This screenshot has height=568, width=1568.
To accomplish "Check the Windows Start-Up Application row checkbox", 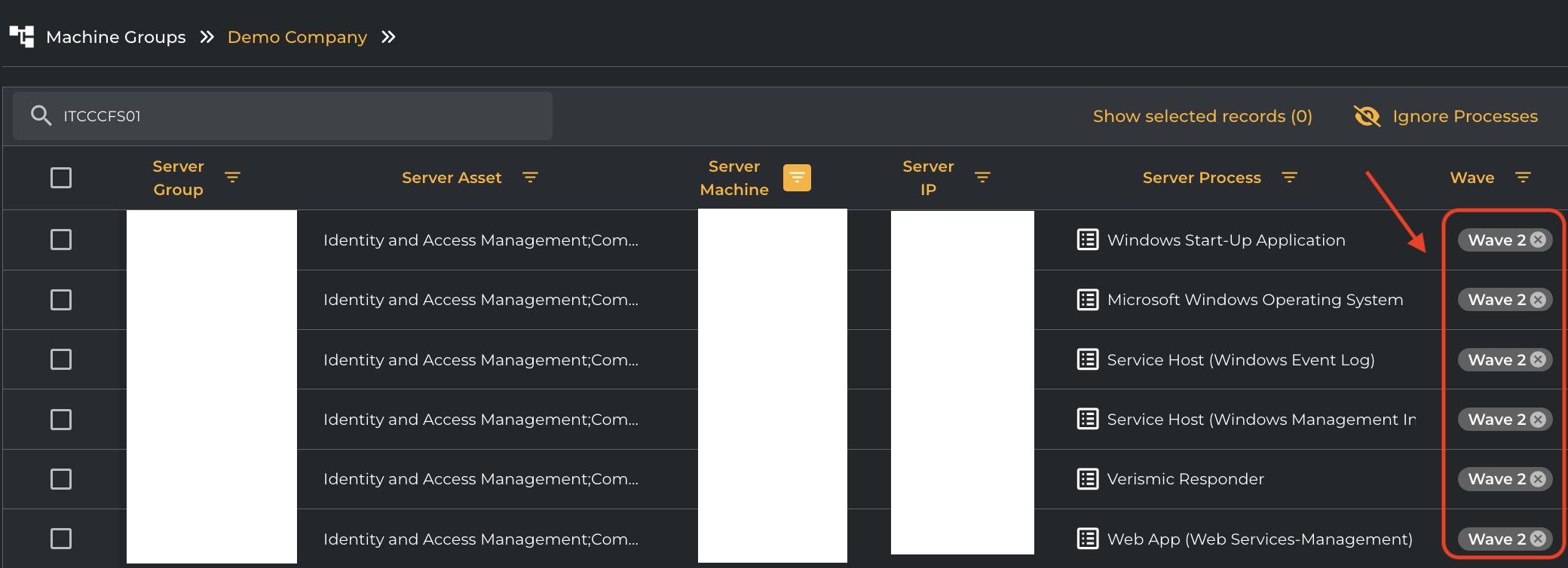I will (x=61, y=240).
